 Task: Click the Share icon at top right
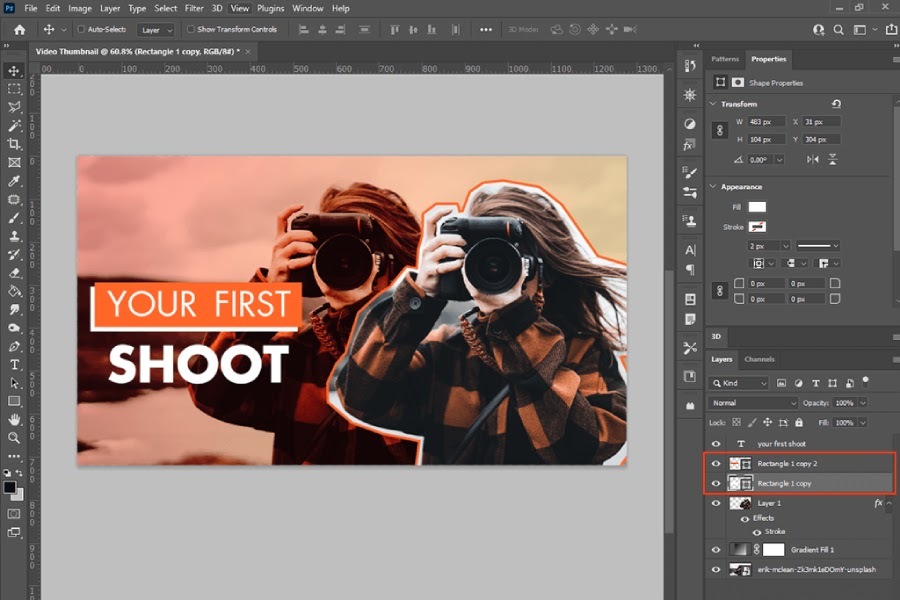click(x=891, y=29)
